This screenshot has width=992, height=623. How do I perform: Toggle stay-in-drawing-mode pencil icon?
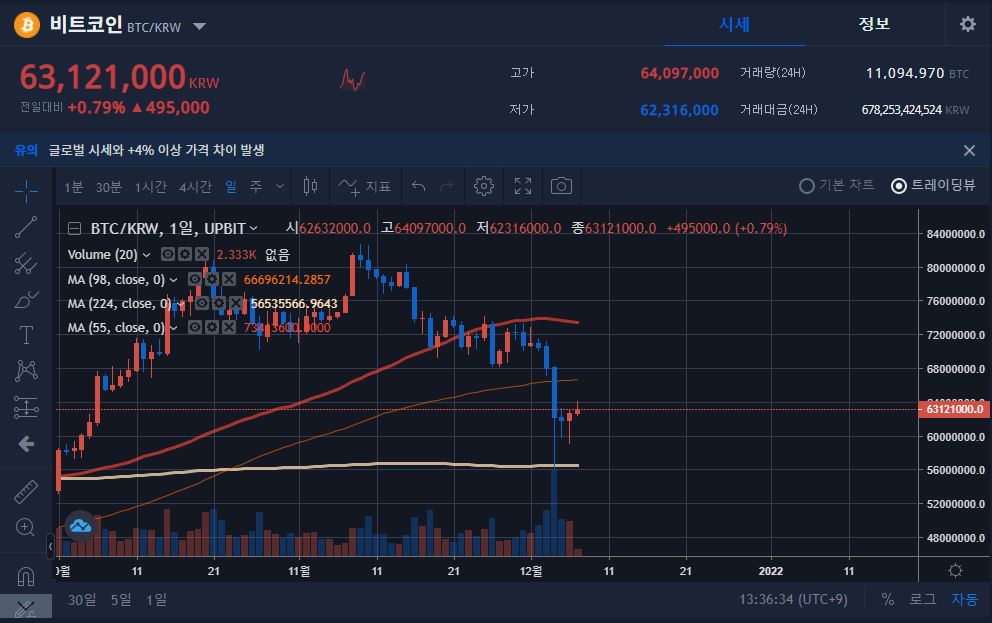[x=26, y=608]
